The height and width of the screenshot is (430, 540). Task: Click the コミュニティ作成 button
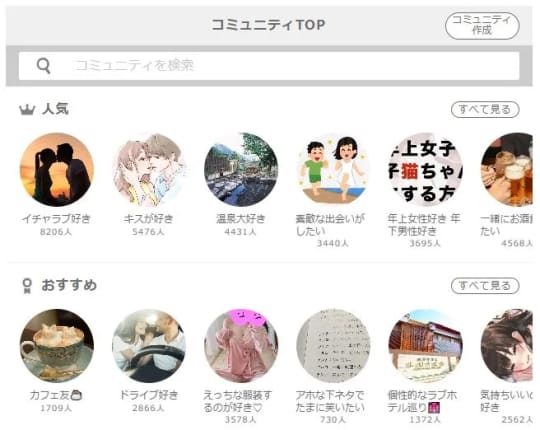coord(482,25)
